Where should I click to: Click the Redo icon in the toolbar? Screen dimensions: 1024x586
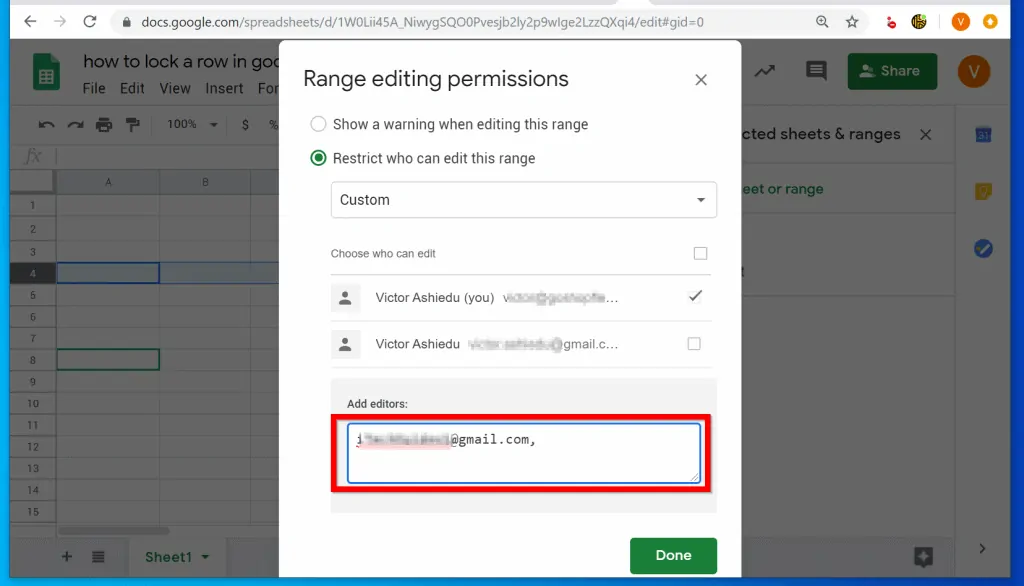(73, 125)
